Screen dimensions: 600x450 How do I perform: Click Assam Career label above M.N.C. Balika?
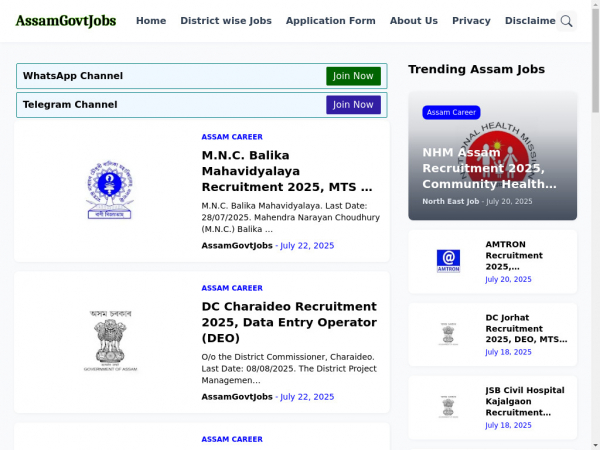(232, 137)
